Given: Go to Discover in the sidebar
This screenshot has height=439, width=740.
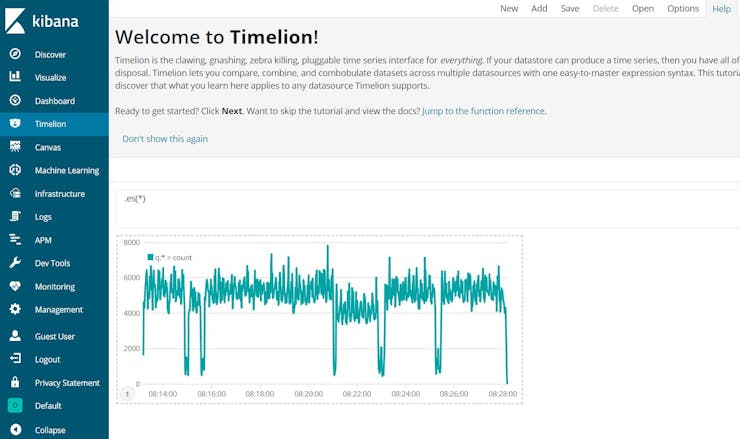Looking at the screenshot, I should pos(50,55).
